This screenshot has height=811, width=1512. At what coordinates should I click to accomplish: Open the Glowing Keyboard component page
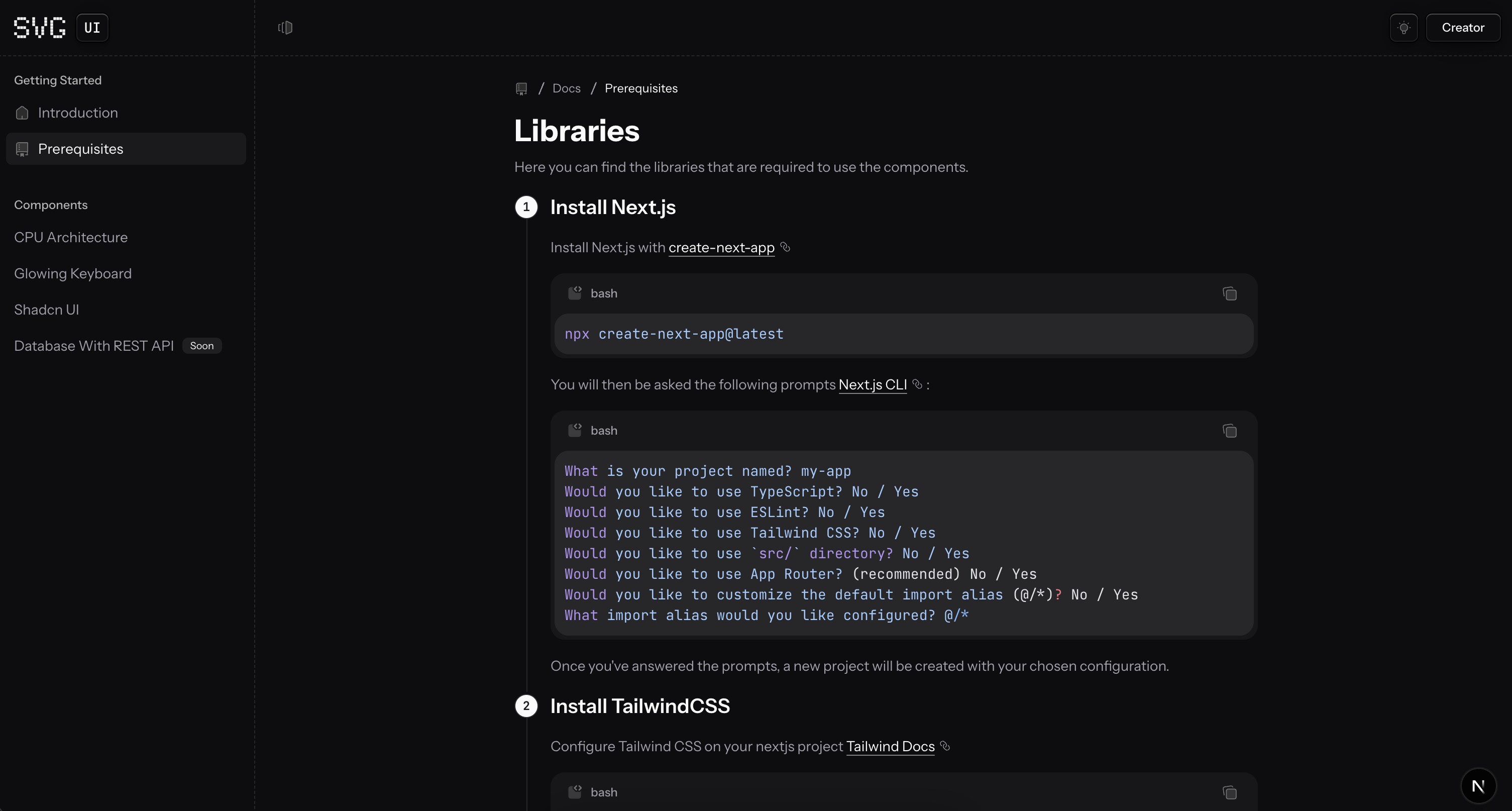point(73,274)
